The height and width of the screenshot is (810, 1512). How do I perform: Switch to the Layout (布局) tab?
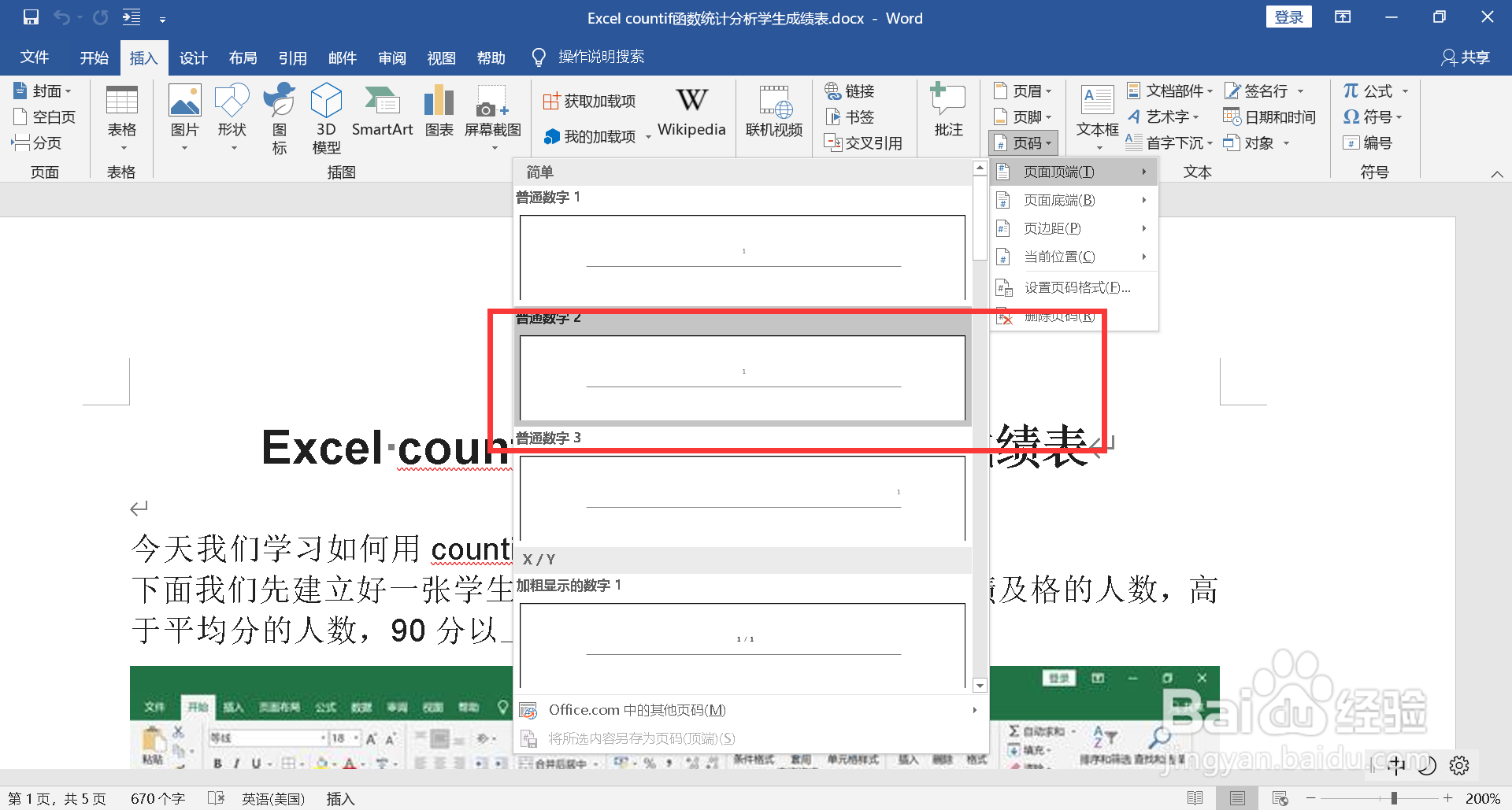click(x=243, y=57)
